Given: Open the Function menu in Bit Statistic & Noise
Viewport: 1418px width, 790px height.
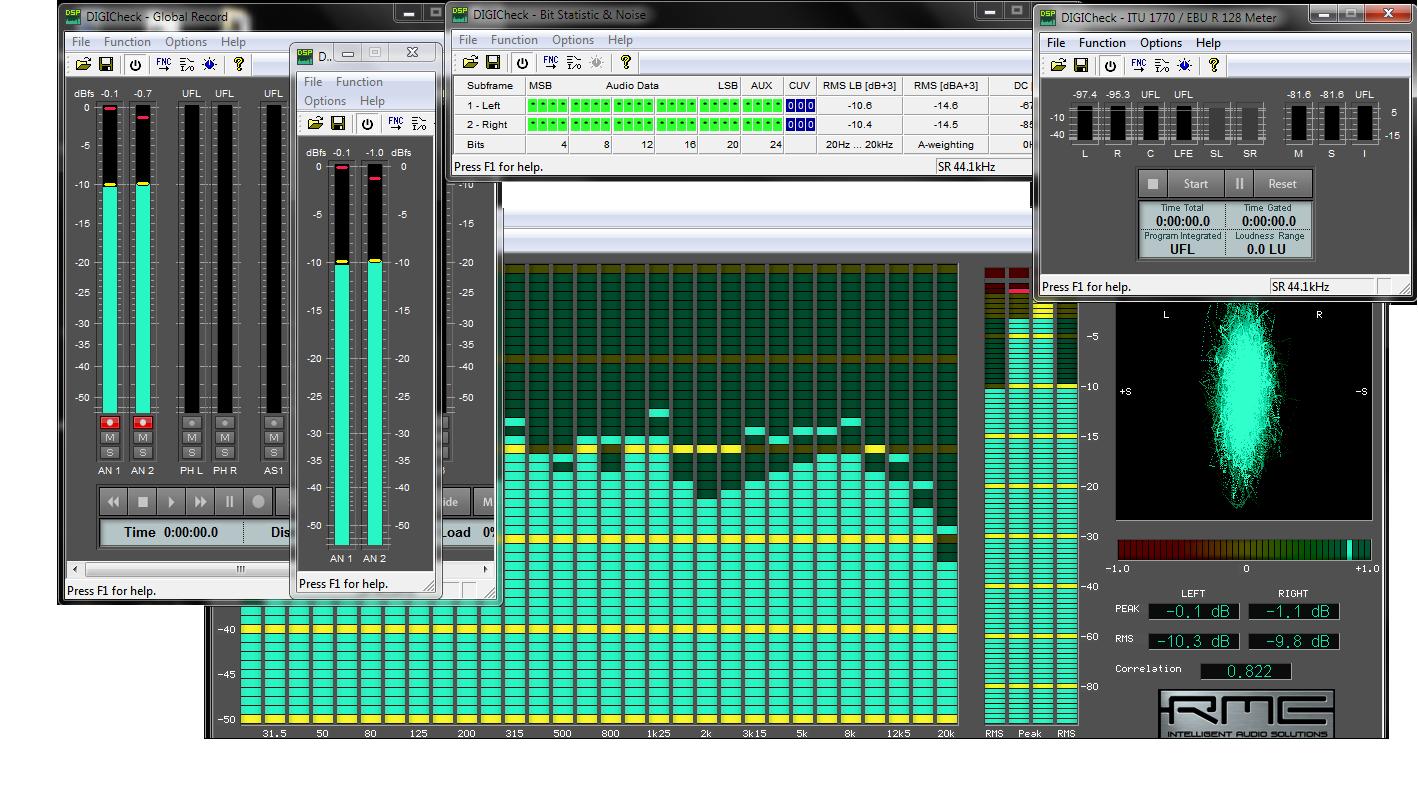Looking at the screenshot, I should point(514,40).
